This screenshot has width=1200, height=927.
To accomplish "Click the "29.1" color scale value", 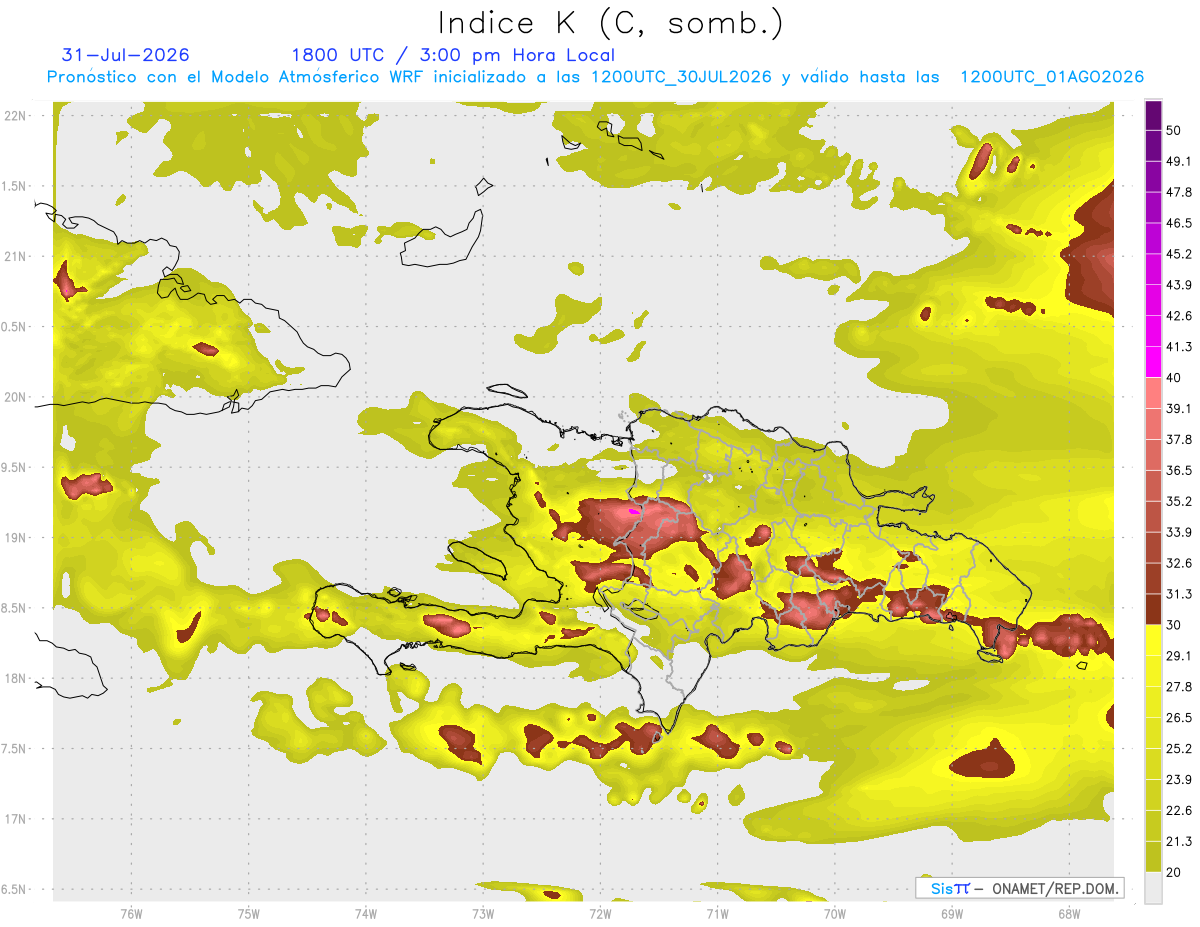I will tap(1178, 656).
